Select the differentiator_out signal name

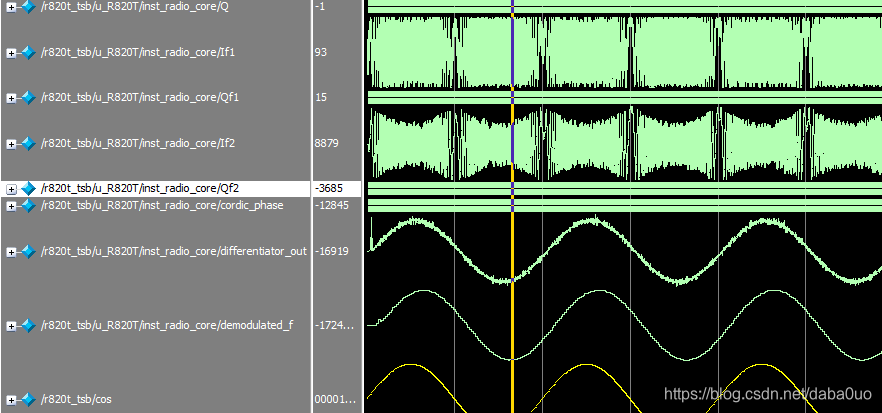coord(174,252)
